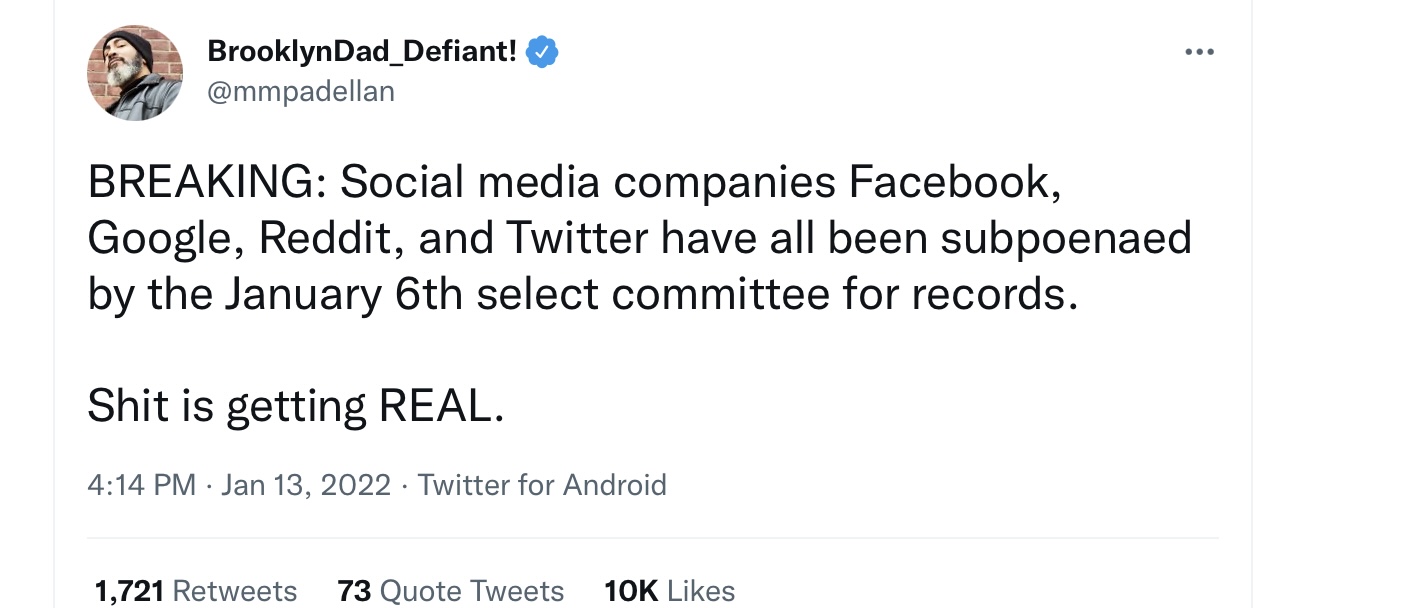
Task: Show the 10K Likes list
Action: pos(670,591)
